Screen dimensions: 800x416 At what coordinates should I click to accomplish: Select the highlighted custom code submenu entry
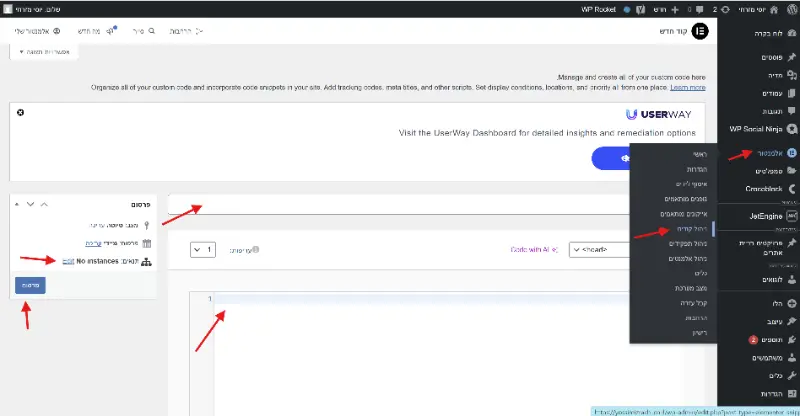(692, 229)
